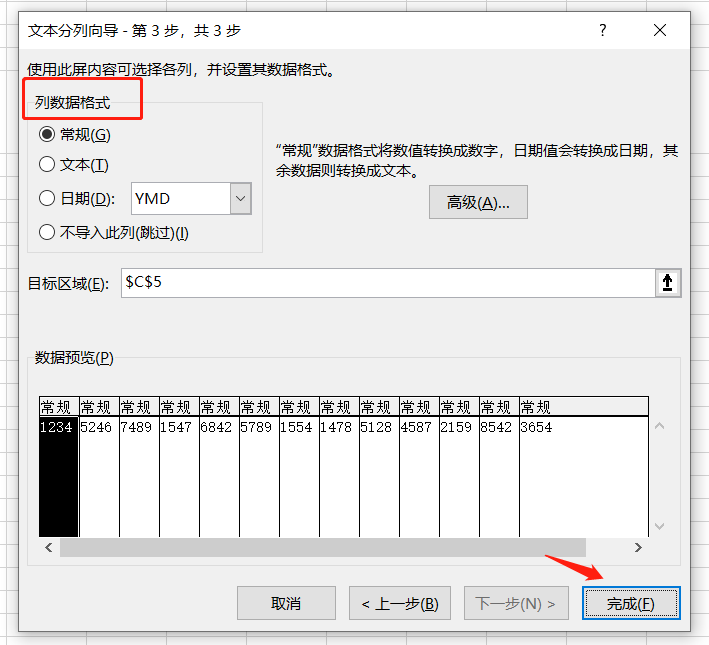This screenshot has height=645, width=709.
Task: Select preview column containing 5128
Action: (379, 467)
